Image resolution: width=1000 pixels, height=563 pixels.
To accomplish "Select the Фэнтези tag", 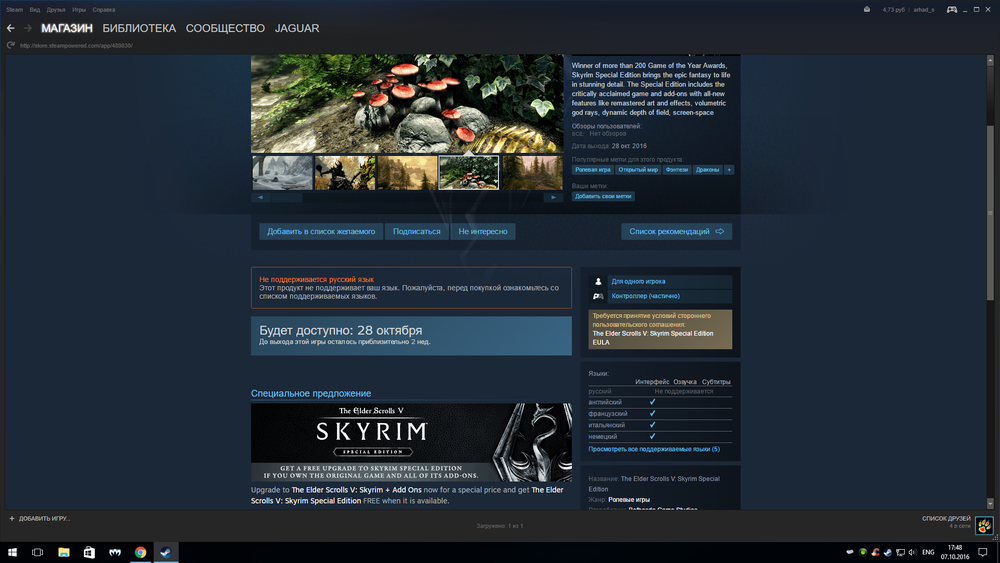I will [677, 170].
